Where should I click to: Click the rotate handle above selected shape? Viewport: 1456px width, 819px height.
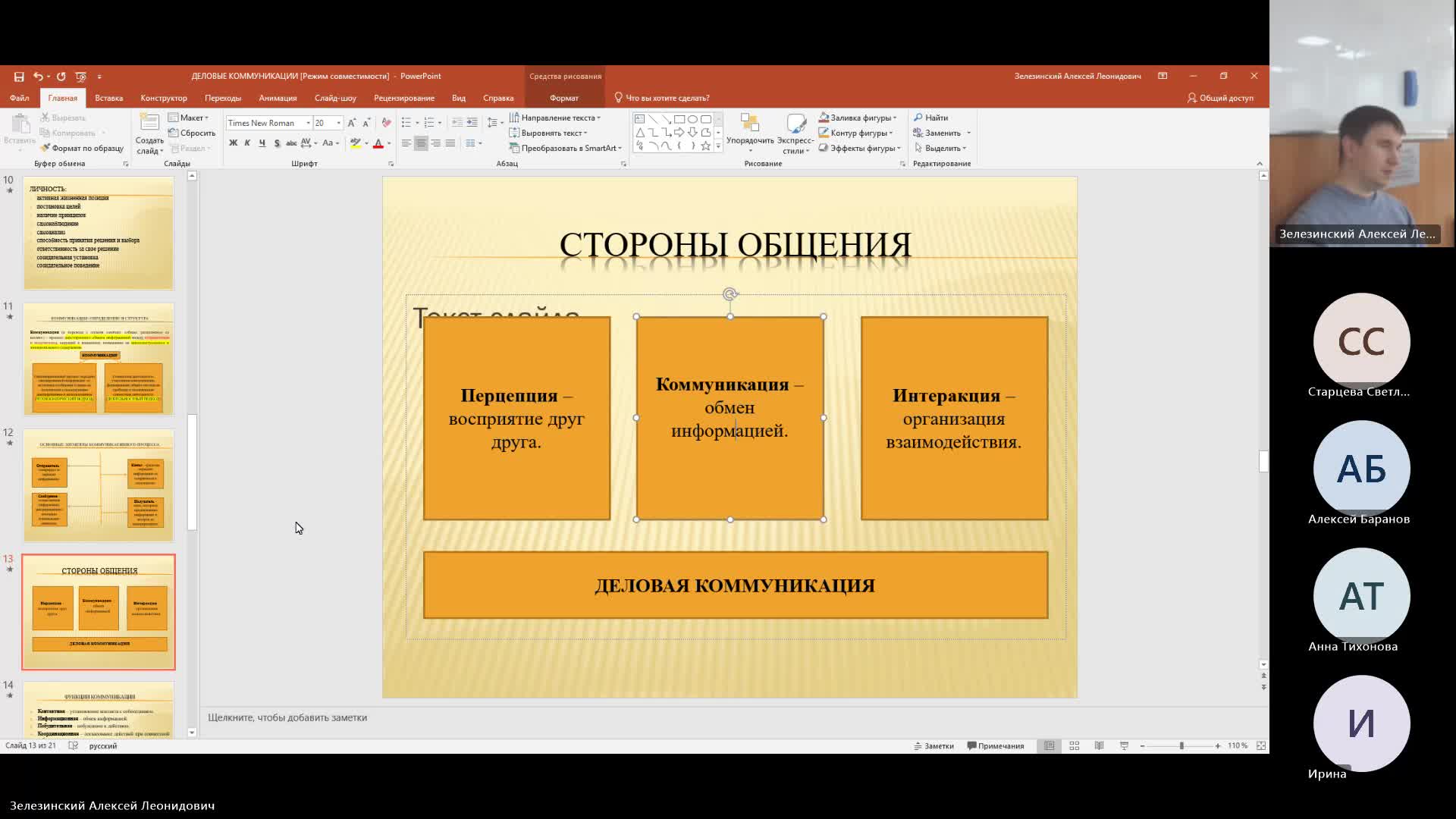click(730, 294)
